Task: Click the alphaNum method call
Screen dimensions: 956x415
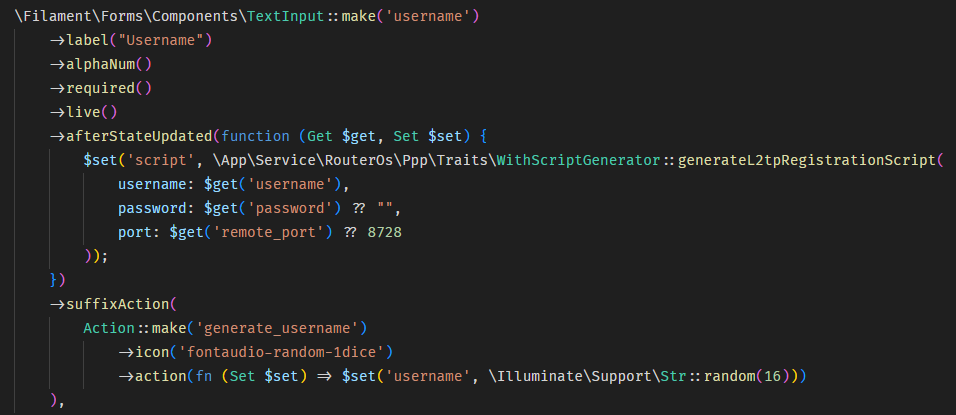Action: [100, 64]
